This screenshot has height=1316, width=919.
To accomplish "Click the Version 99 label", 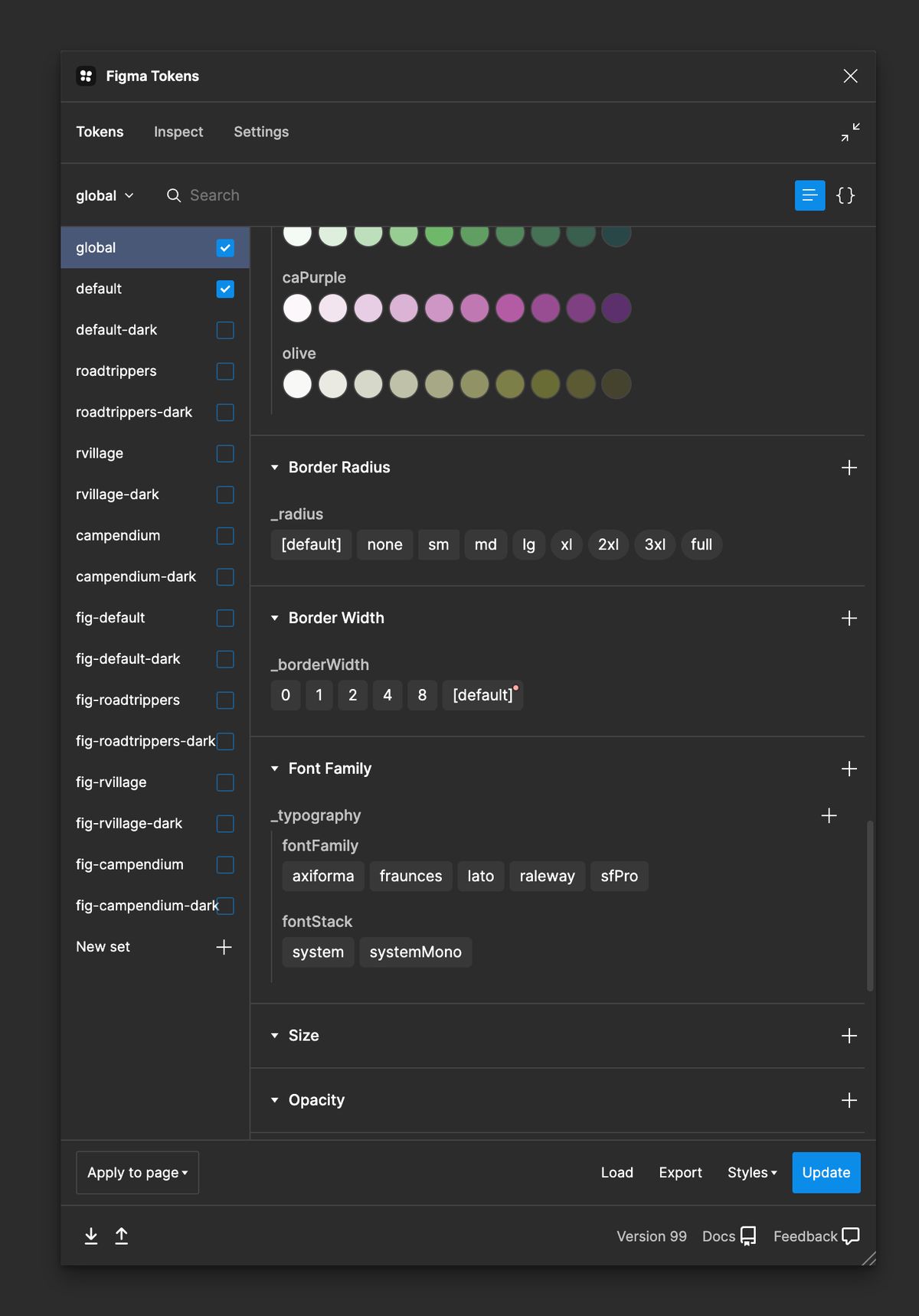I will tap(652, 1236).
